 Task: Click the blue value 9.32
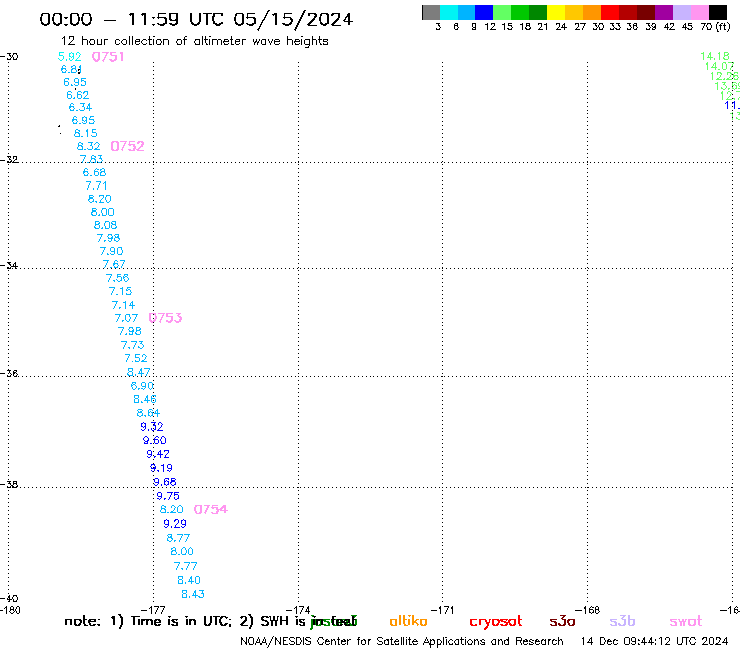click(152, 427)
